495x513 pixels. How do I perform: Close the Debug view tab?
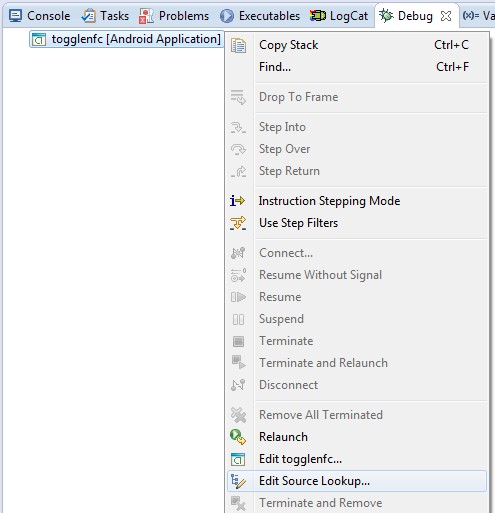tap(446, 16)
